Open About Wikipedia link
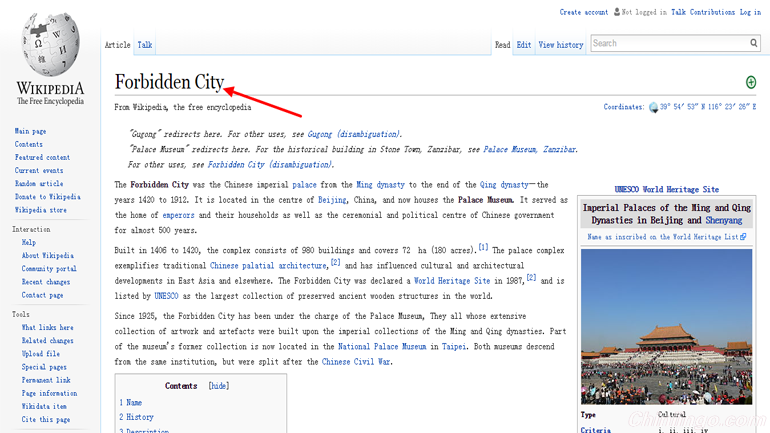The width and height of the screenshot is (770, 433). tap(48, 256)
